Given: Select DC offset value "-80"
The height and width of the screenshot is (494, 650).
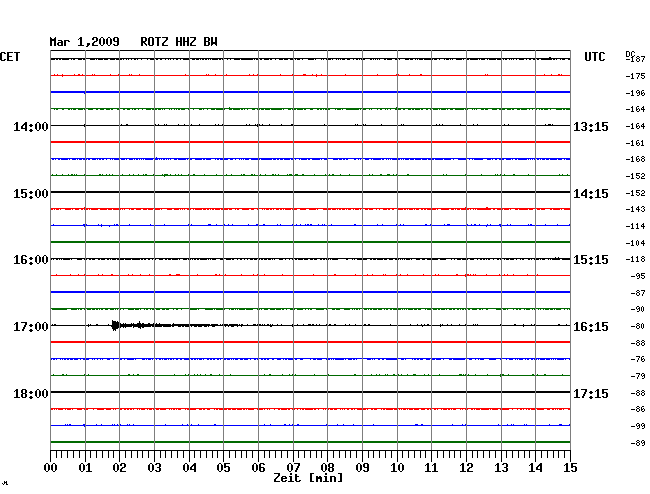Looking at the screenshot, I should (638, 327).
